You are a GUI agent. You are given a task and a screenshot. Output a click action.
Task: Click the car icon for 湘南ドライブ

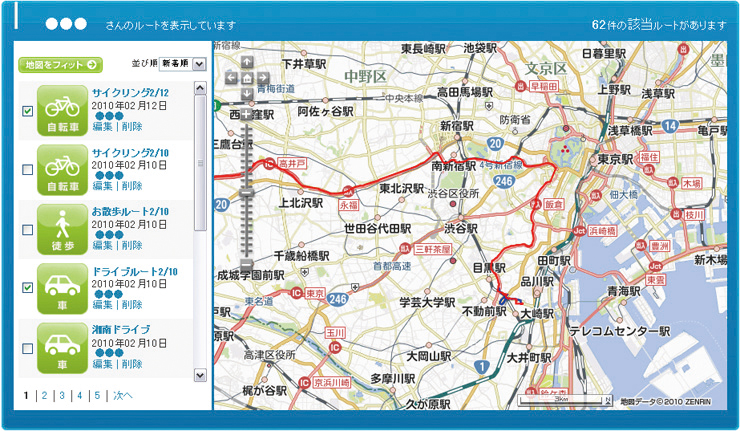63,346
